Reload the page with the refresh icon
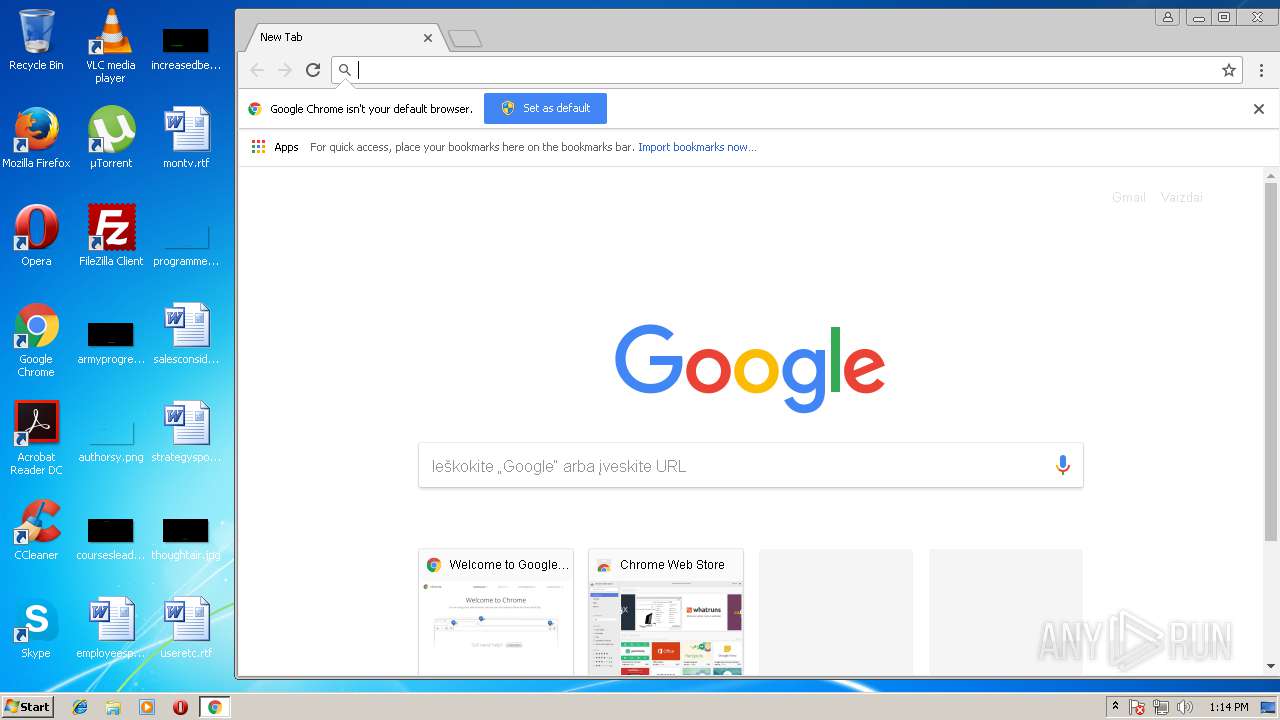1280x720 pixels. (313, 70)
